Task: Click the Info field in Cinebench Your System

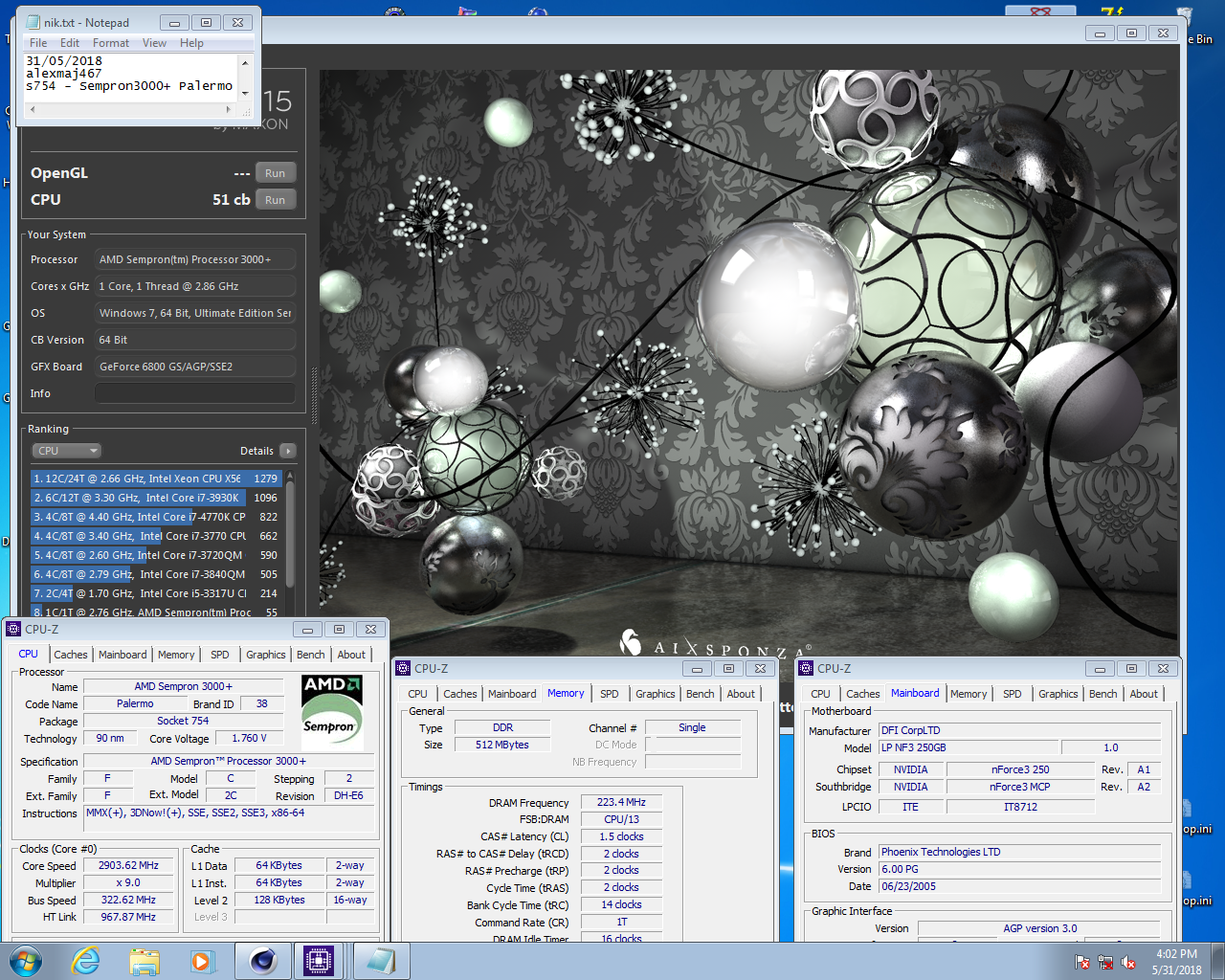Action: (x=194, y=393)
